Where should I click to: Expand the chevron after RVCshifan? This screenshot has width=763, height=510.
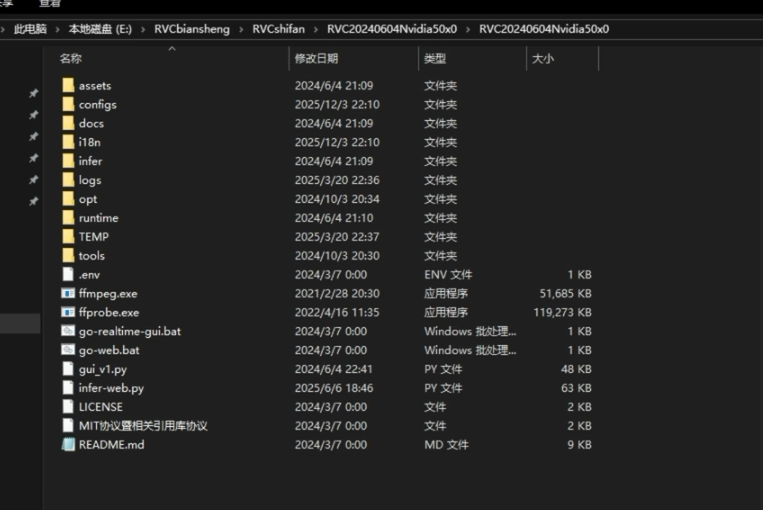point(316,29)
